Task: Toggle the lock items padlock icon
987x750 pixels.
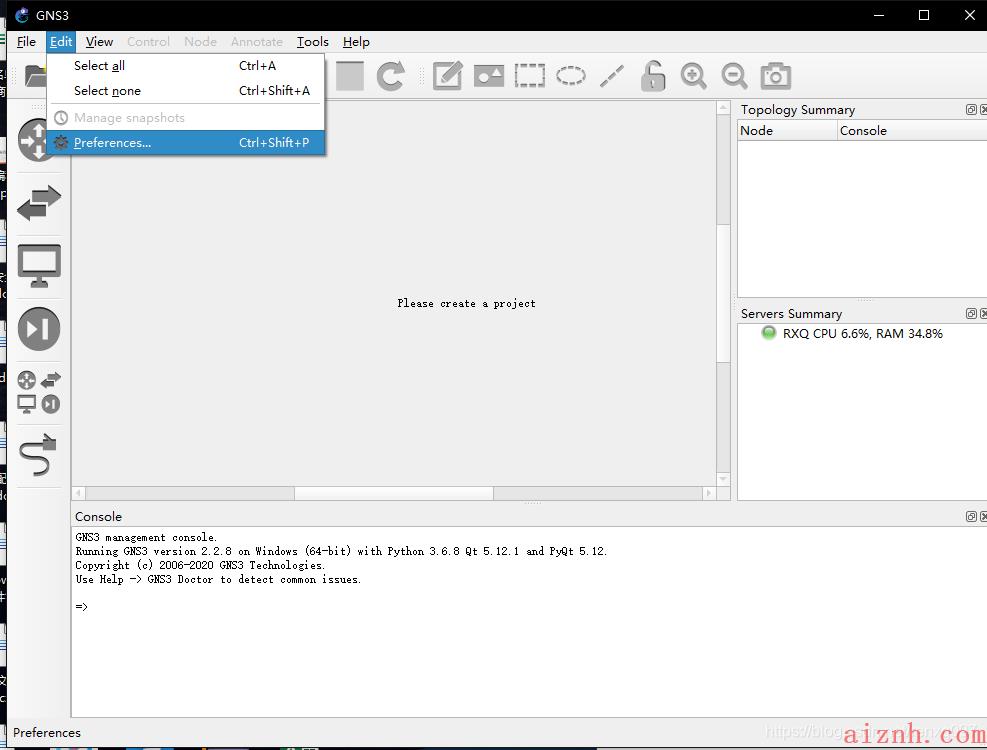Action: (x=653, y=76)
